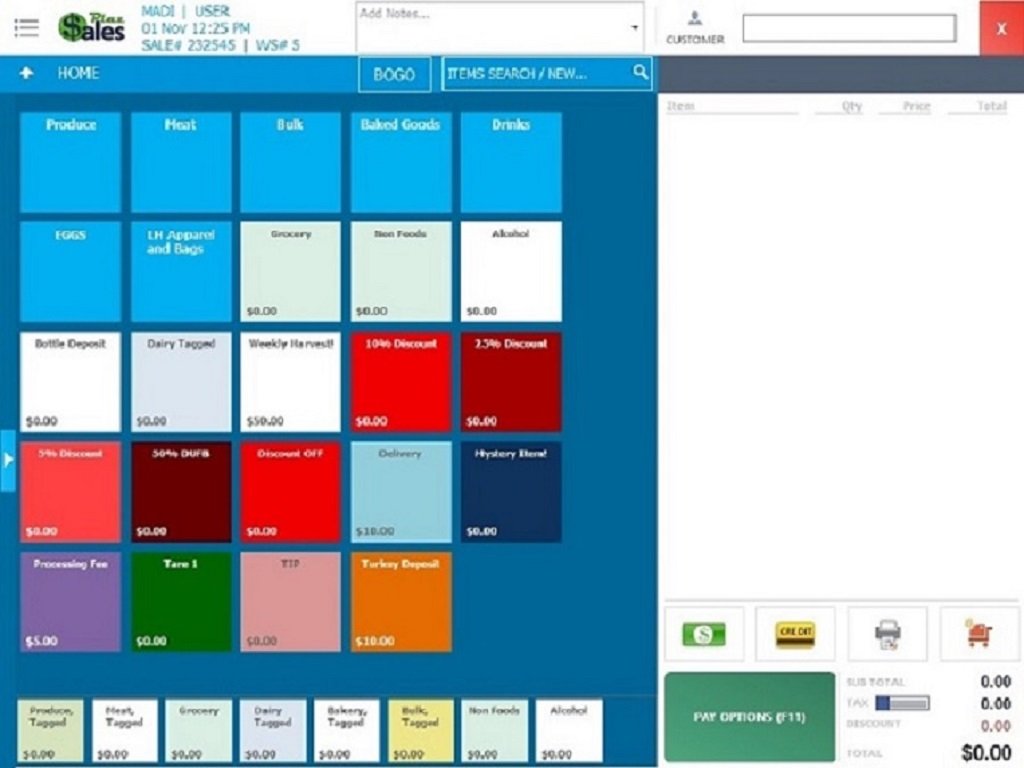Viewport: 1024px width, 768px height.
Task: Click the Pay Options (F11) button
Action: click(x=749, y=717)
